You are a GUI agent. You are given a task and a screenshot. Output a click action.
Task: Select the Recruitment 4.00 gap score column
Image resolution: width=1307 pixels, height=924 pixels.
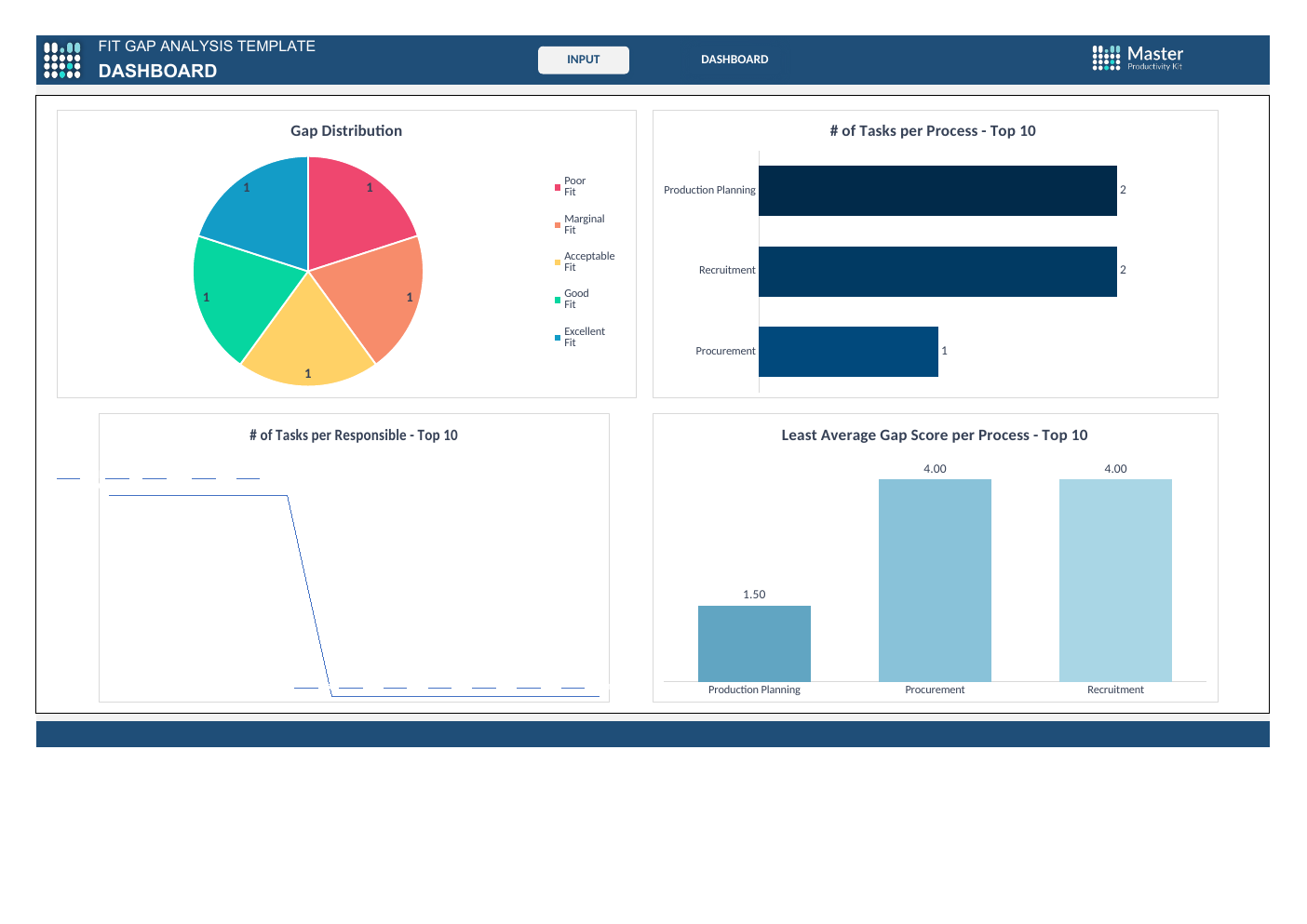click(x=1115, y=581)
